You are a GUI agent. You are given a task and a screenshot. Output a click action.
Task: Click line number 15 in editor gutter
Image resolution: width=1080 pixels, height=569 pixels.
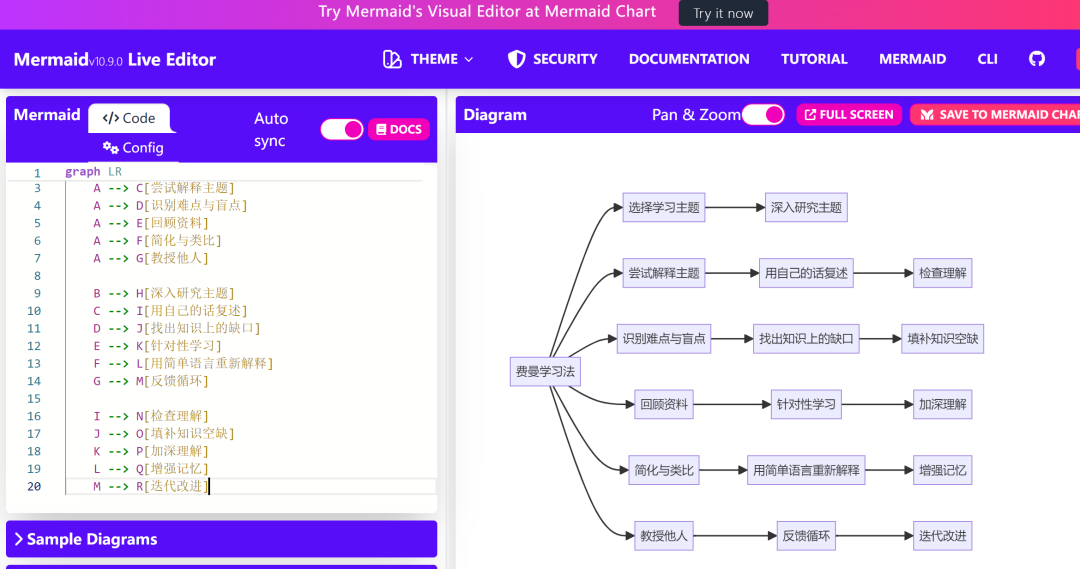[34, 399]
